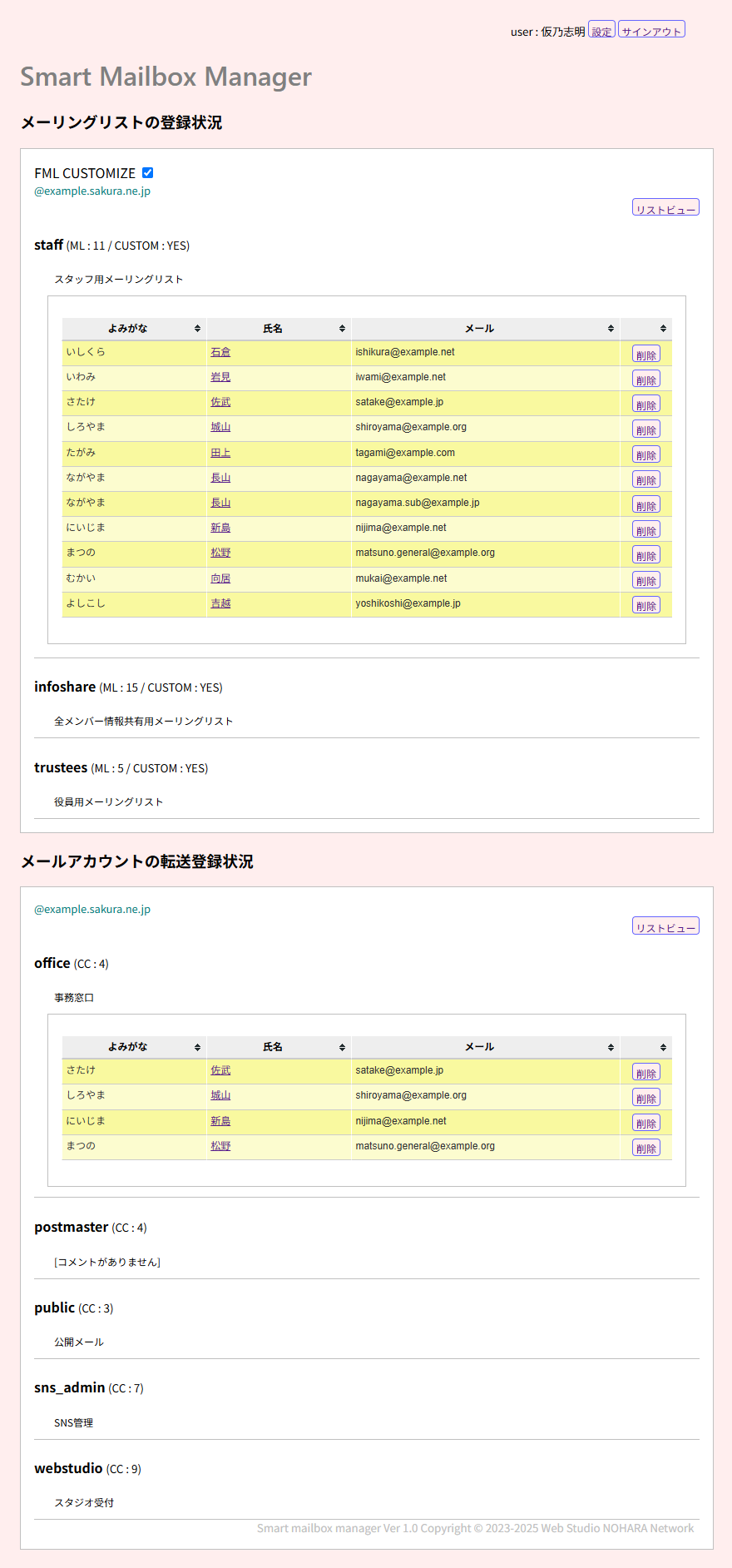Delete shiroyama@example.org from the office list

click(646, 1097)
